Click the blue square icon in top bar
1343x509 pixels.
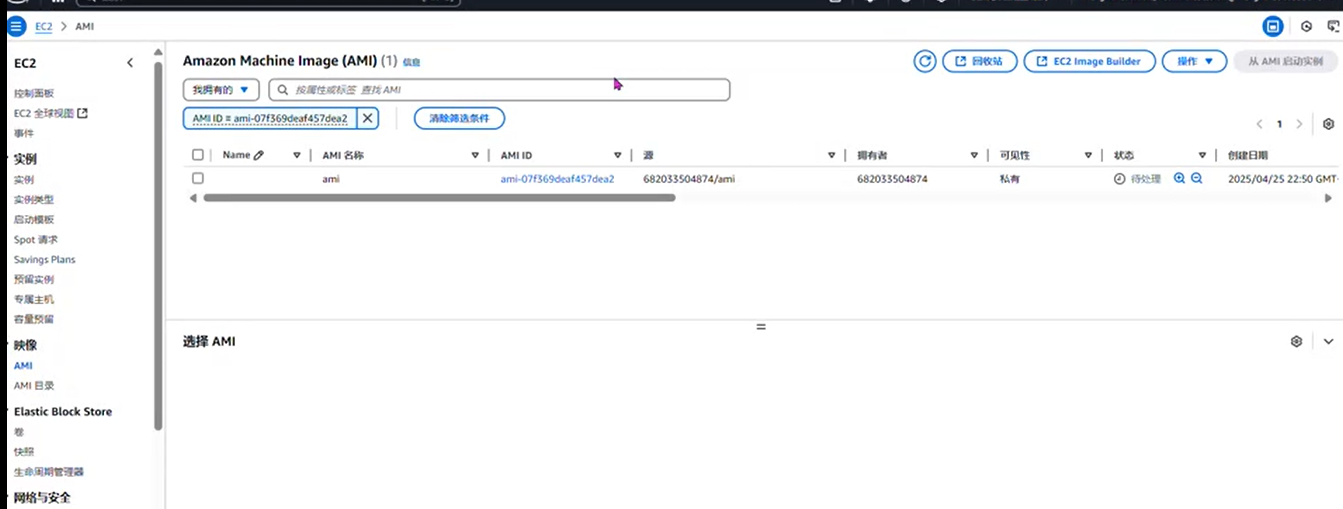pyautogui.click(x=1273, y=27)
